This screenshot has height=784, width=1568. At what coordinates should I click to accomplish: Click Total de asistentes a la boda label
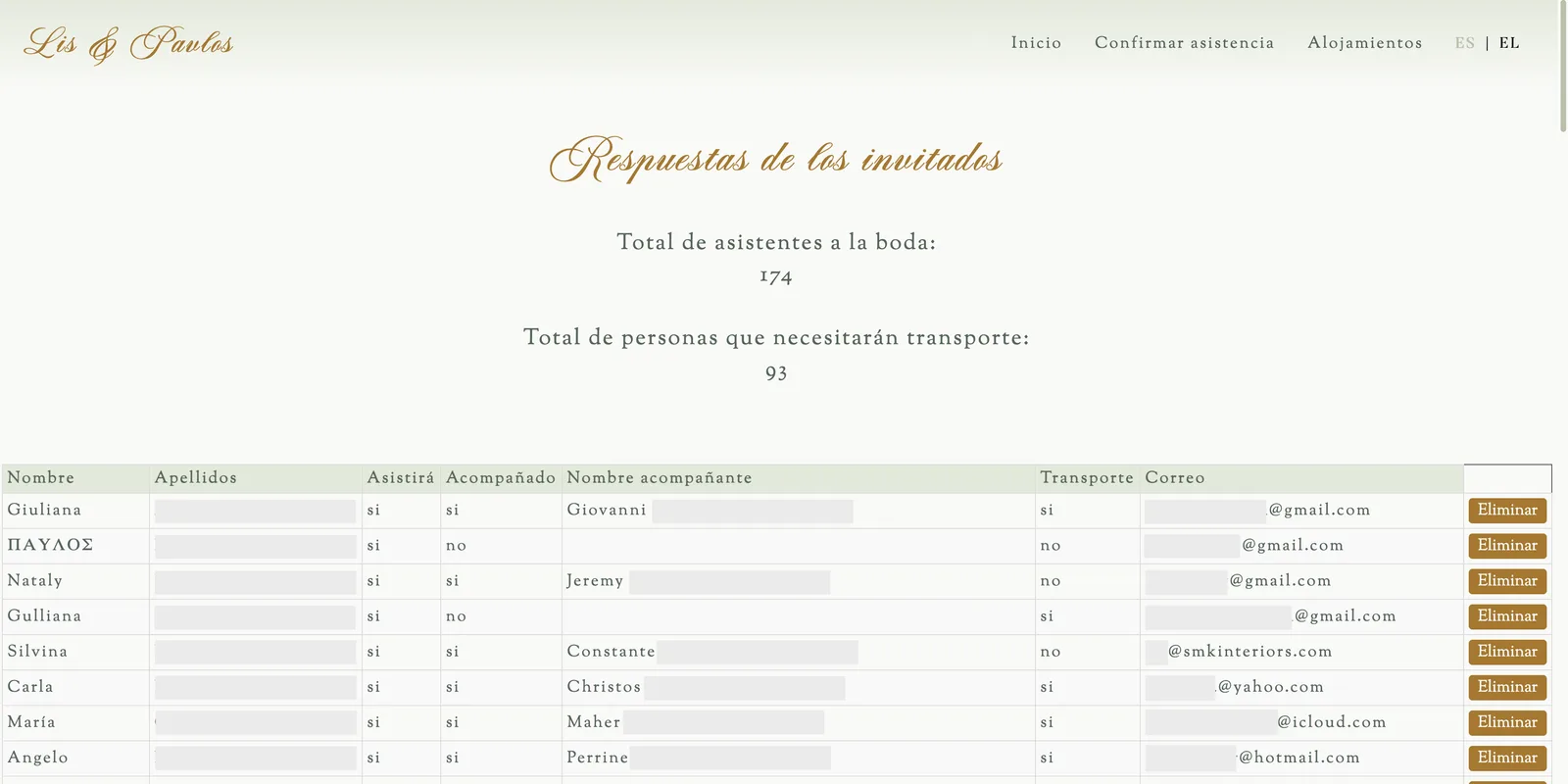click(x=776, y=242)
